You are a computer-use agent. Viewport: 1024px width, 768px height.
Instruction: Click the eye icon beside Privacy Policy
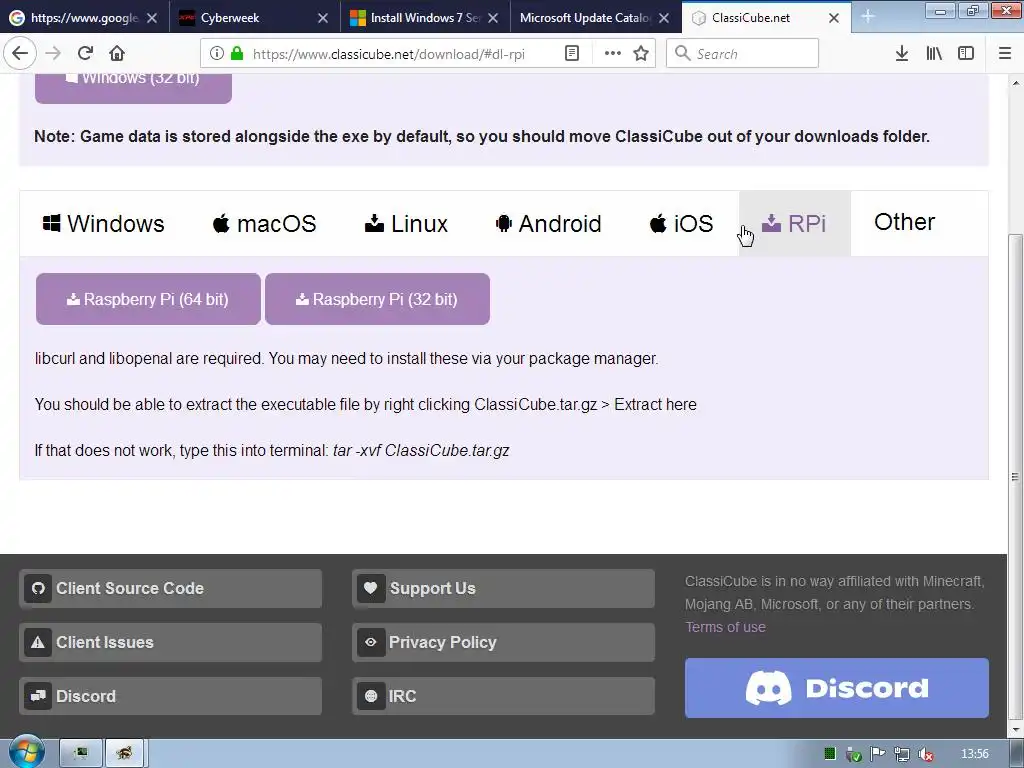pyautogui.click(x=370, y=643)
